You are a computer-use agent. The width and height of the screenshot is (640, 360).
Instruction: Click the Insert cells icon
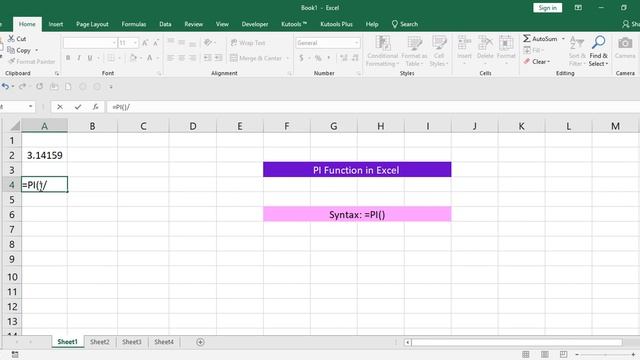click(464, 43)
